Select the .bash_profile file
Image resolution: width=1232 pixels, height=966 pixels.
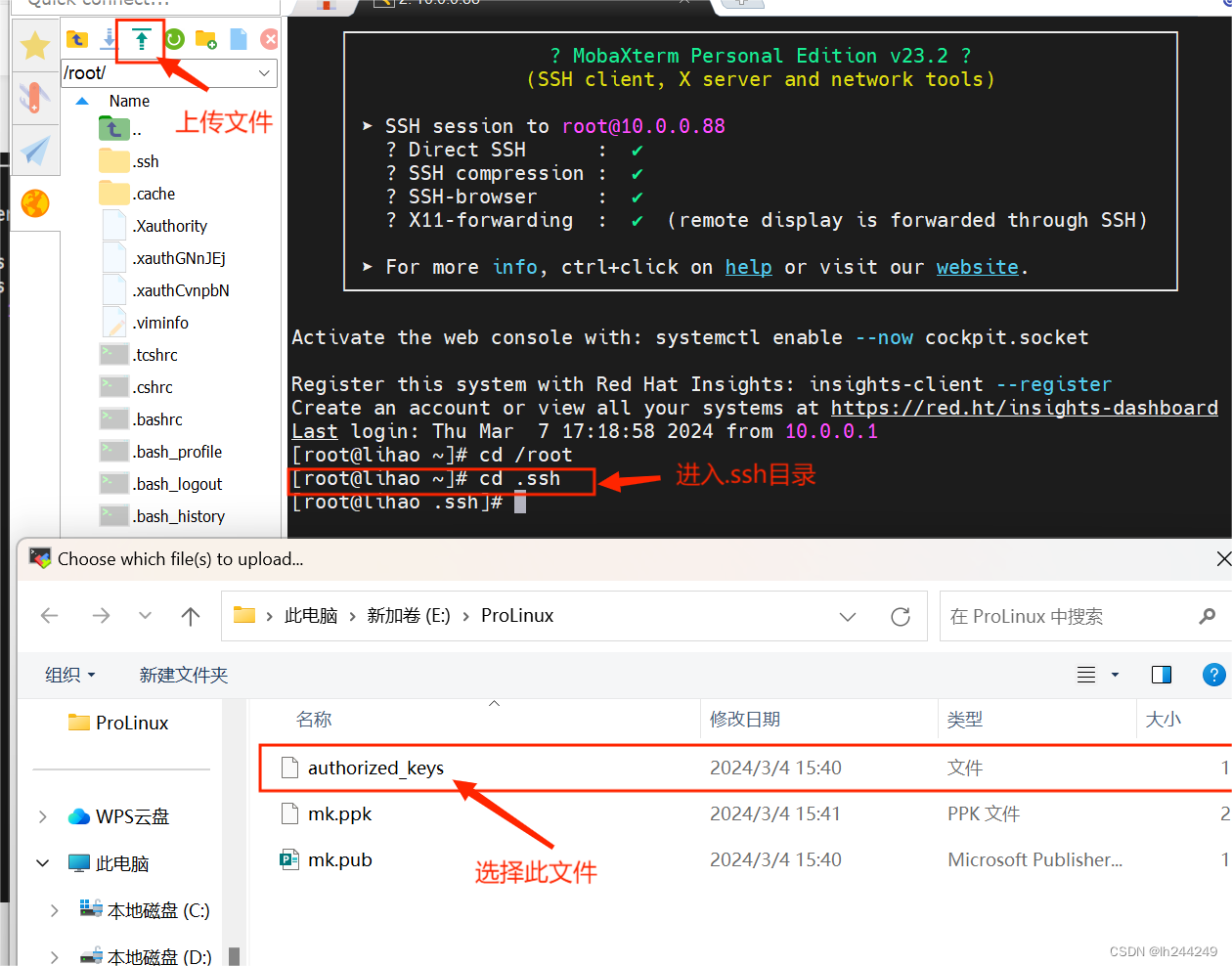[x=161, y=452]
